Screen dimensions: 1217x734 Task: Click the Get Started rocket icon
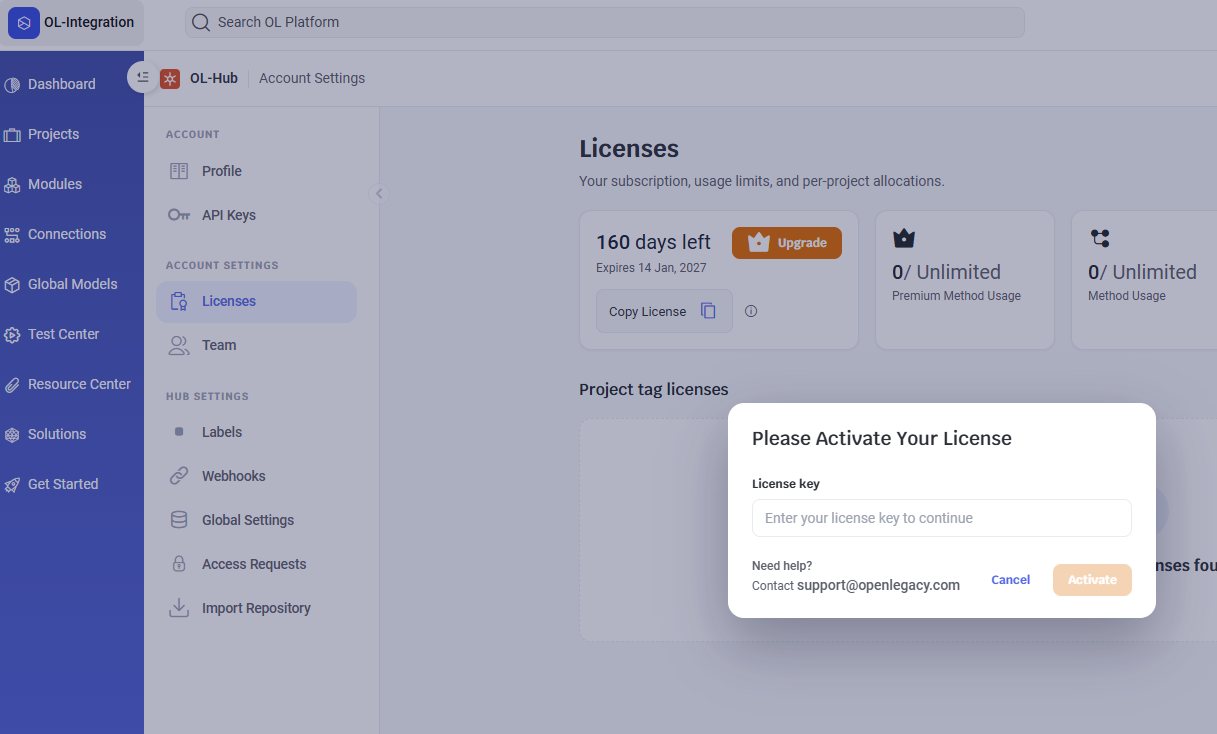12,484
